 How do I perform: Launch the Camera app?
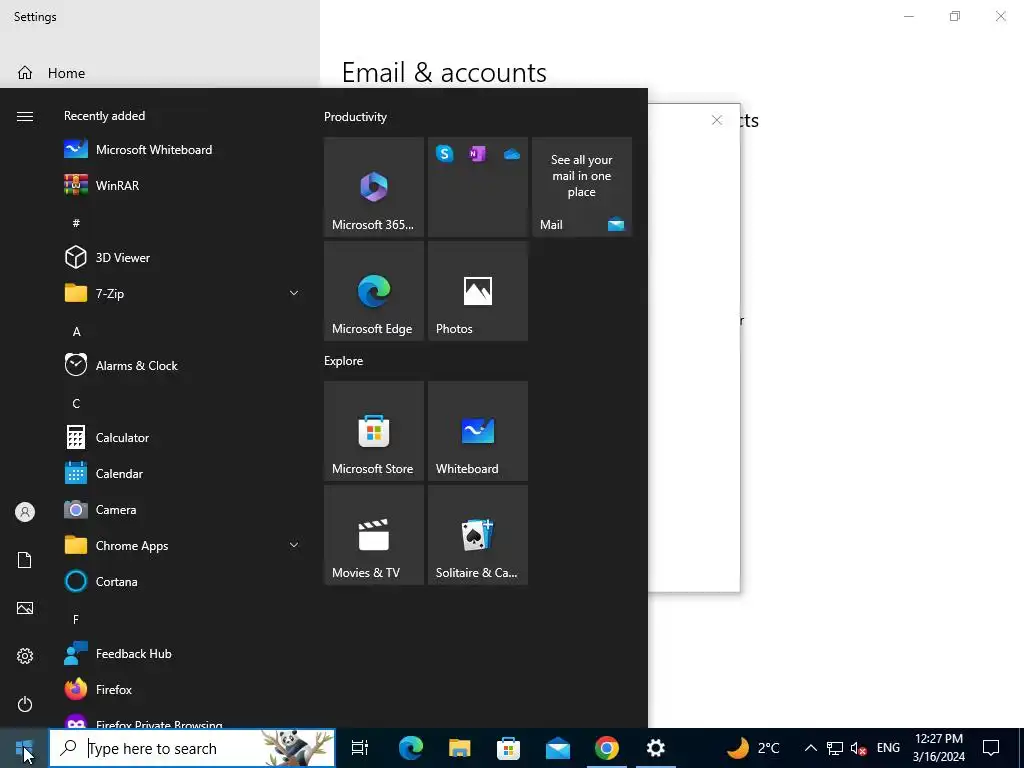point(181,509)
